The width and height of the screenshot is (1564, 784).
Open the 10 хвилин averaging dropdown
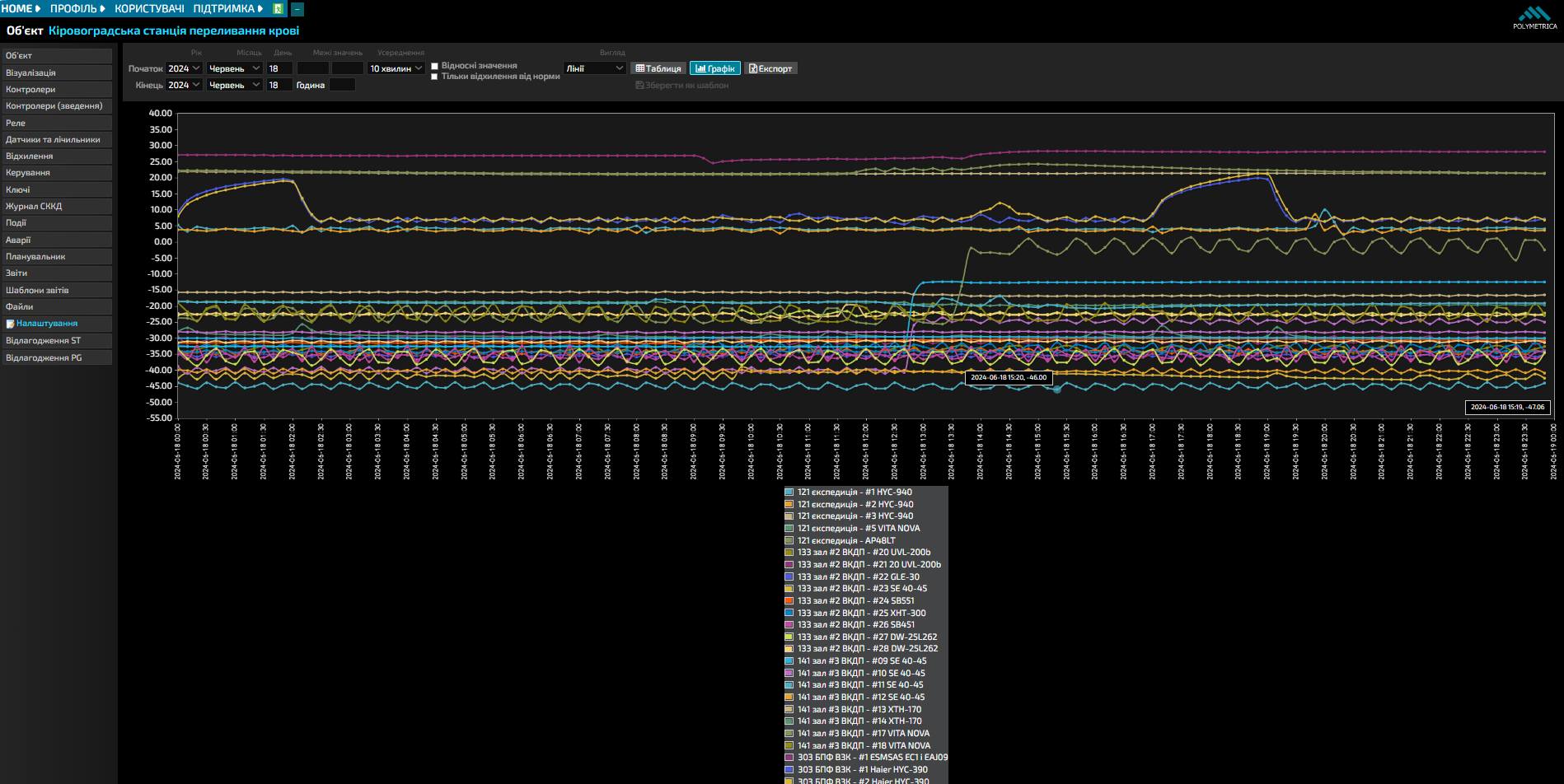coord(396,68)
